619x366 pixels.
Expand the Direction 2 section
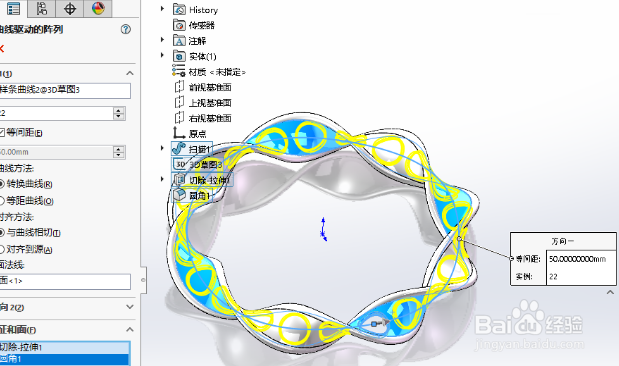click(x=129, y=307)
